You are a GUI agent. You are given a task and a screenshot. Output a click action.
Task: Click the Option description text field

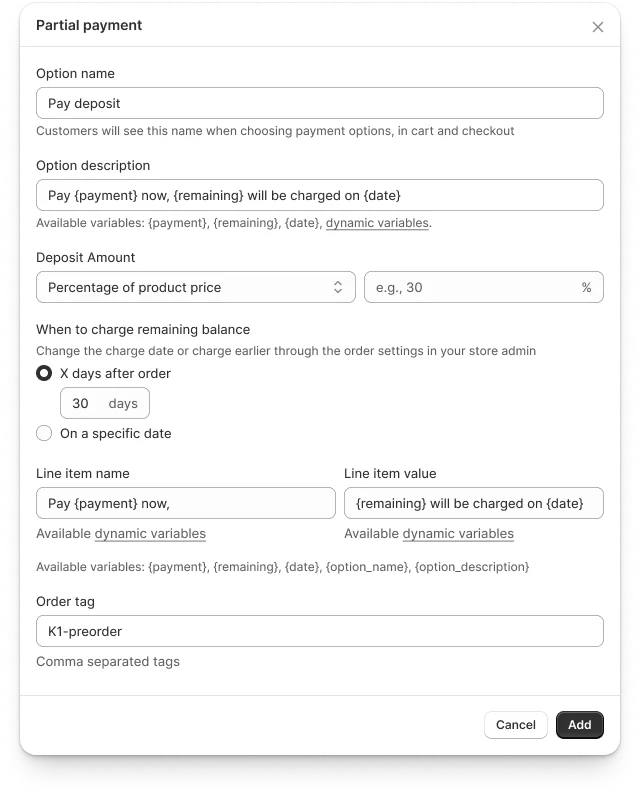[x=319, y=195]
